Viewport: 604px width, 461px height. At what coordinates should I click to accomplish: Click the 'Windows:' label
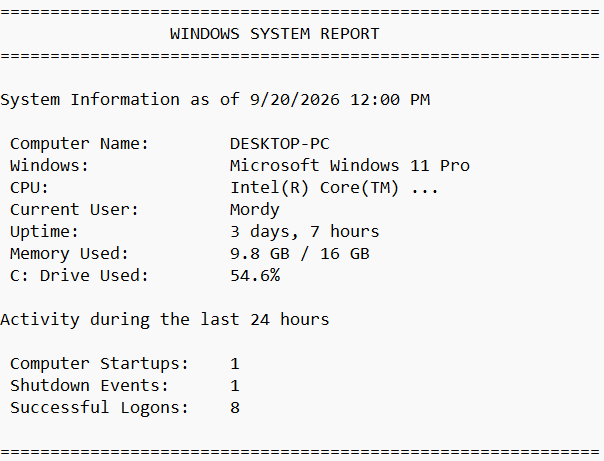pyautogui.click(x=49, y=166)
